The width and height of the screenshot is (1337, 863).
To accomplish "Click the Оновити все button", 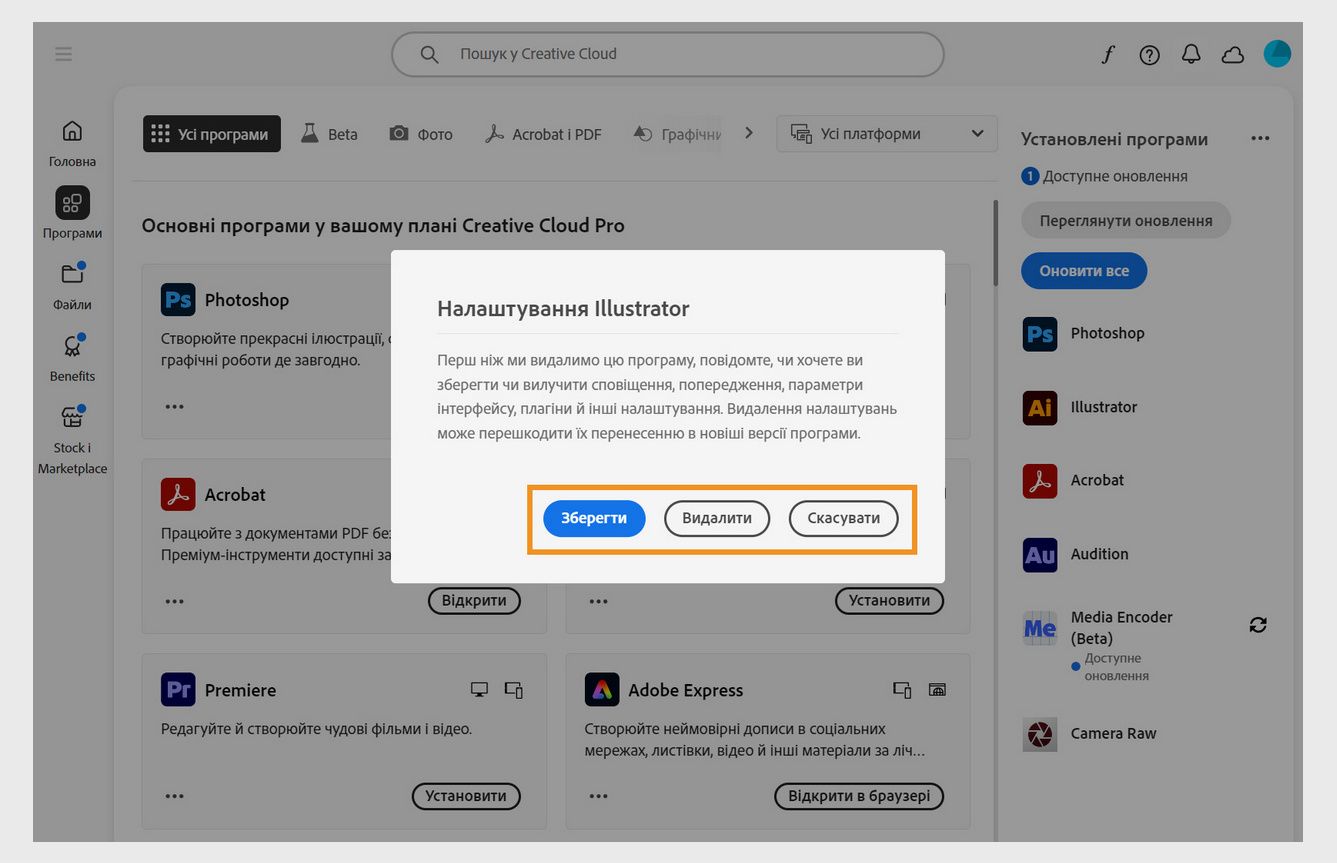I will pyautogui.click(x=1084, y=271).
